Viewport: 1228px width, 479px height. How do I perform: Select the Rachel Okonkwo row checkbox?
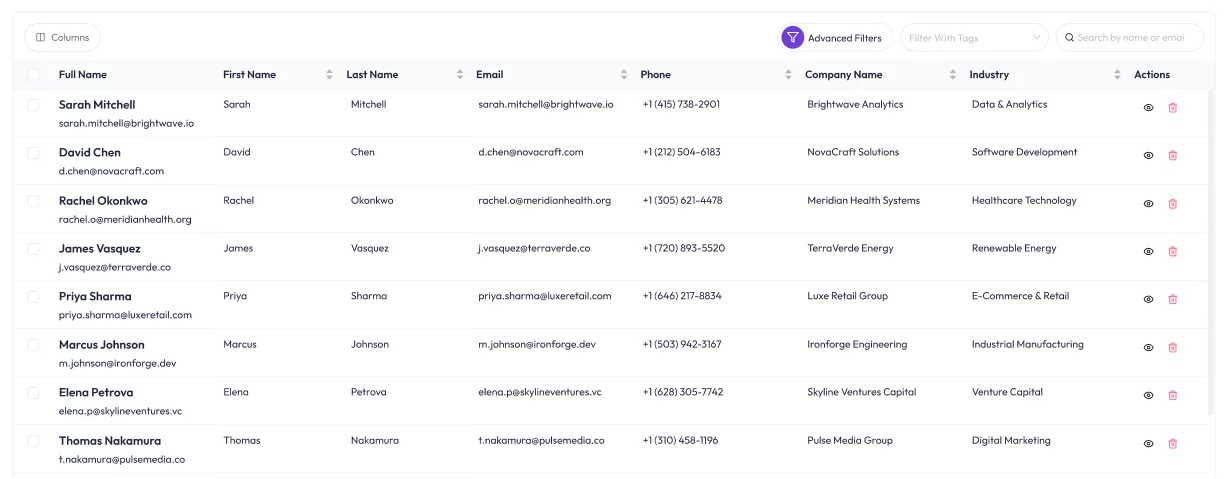click(x=33, y=201)
